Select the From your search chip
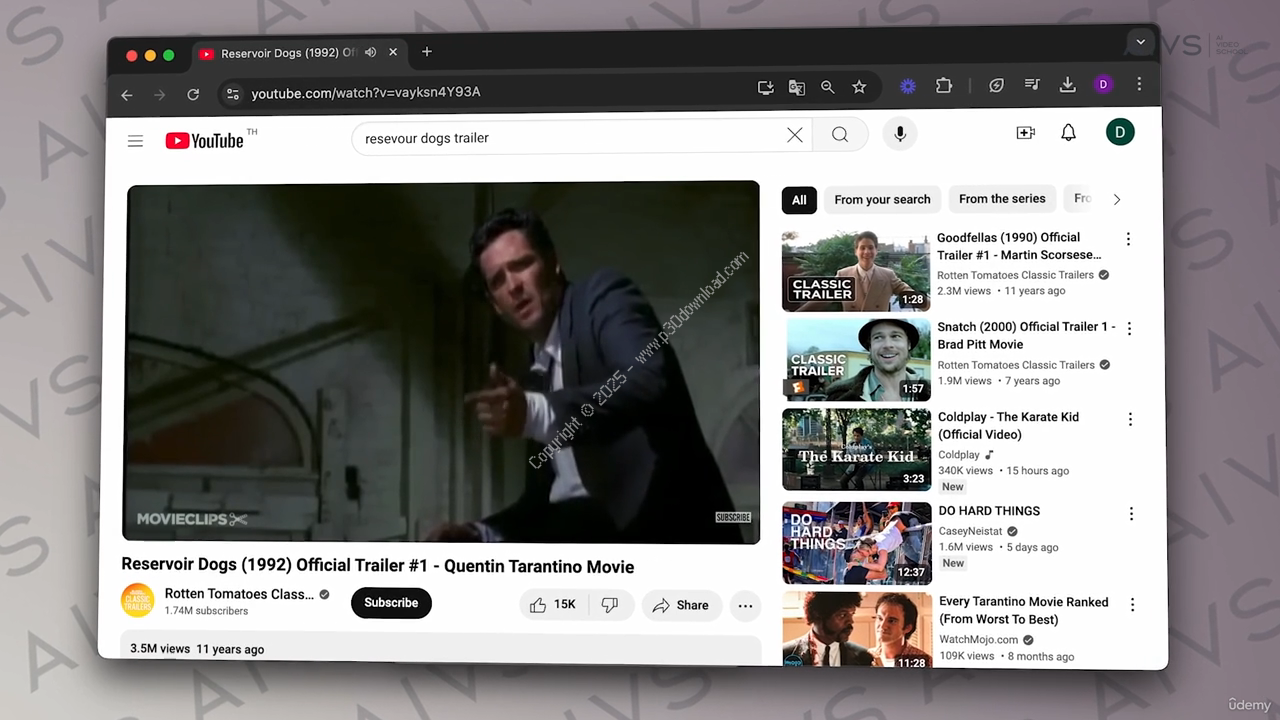The height and width of the screenshot is (720, 1280). click(x=882, y=200)
